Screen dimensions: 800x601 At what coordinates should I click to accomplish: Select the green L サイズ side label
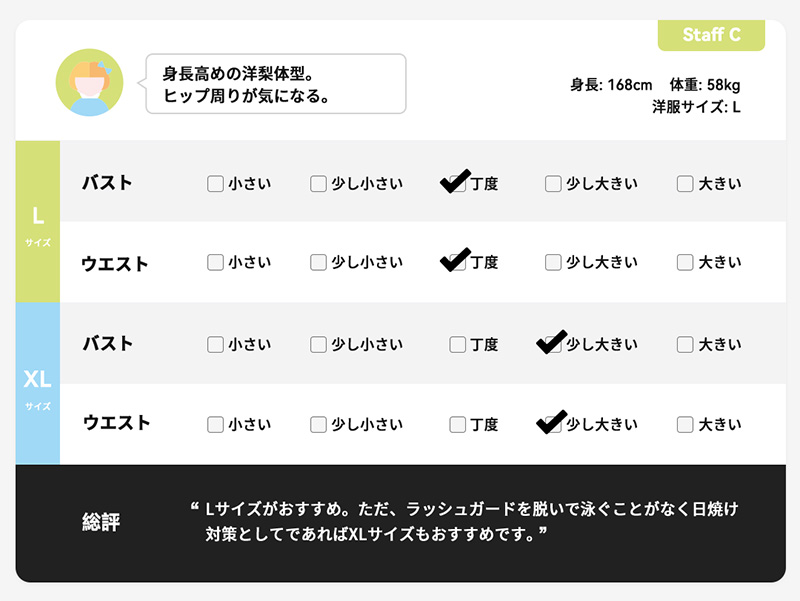point(38,222)
